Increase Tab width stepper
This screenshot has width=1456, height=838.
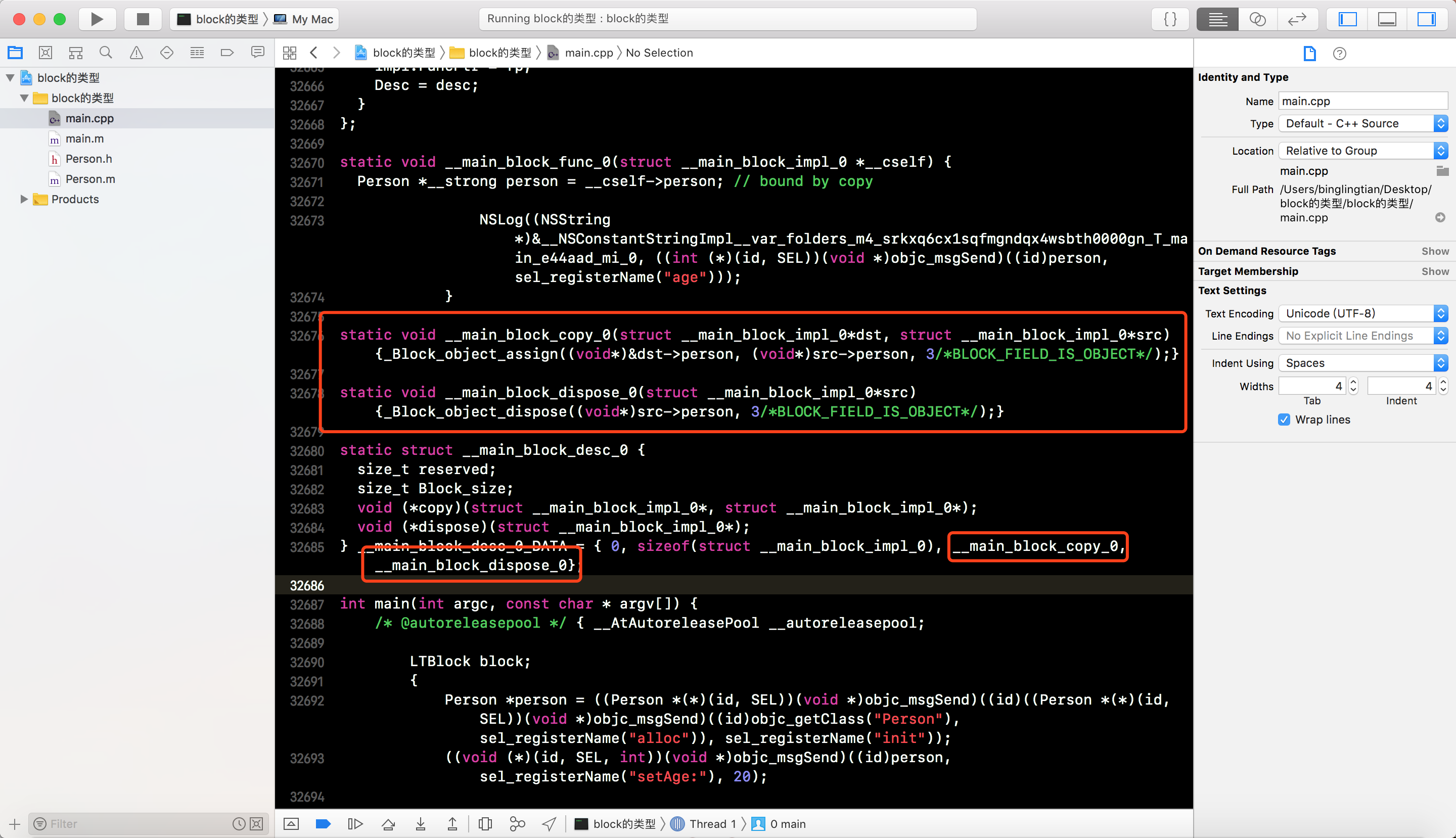pos(1353,382)
